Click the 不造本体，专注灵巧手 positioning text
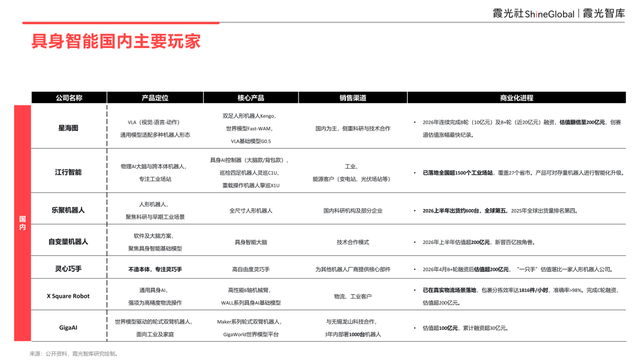This screenshot has width=640, height=360. click(155, 269)
